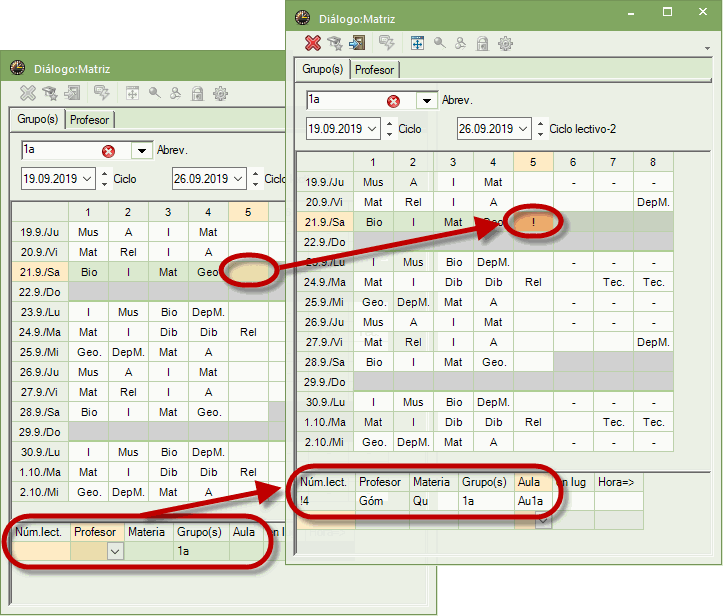Step the Ciclo date spinner in back window

coord(105,178)
